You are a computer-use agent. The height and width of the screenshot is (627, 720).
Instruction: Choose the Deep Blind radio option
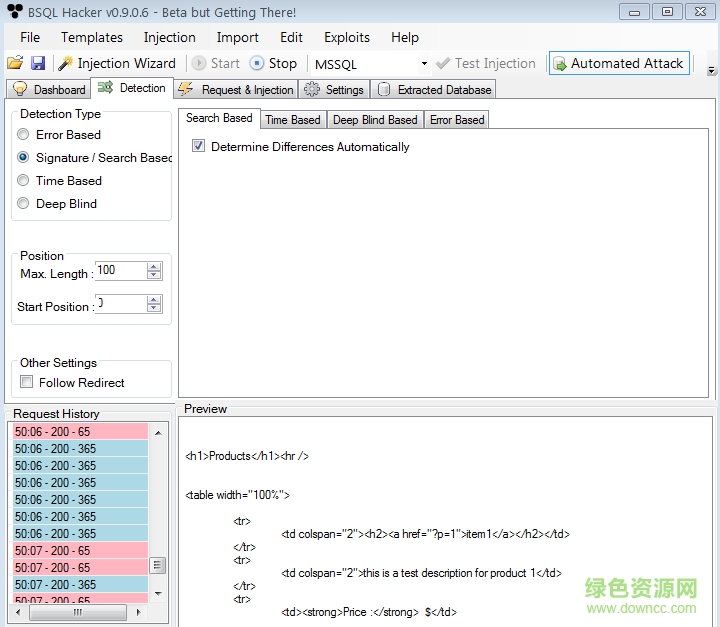tap(23, 204)
